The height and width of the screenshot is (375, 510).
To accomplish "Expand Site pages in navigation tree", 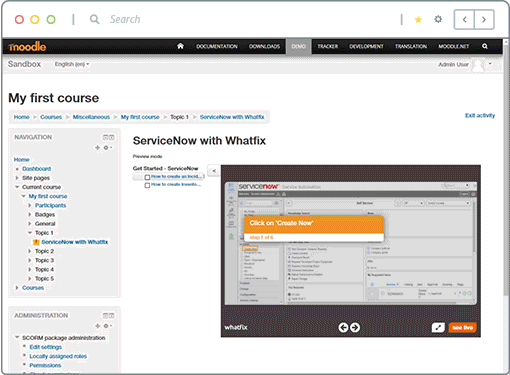I will [x=17, y=178].
